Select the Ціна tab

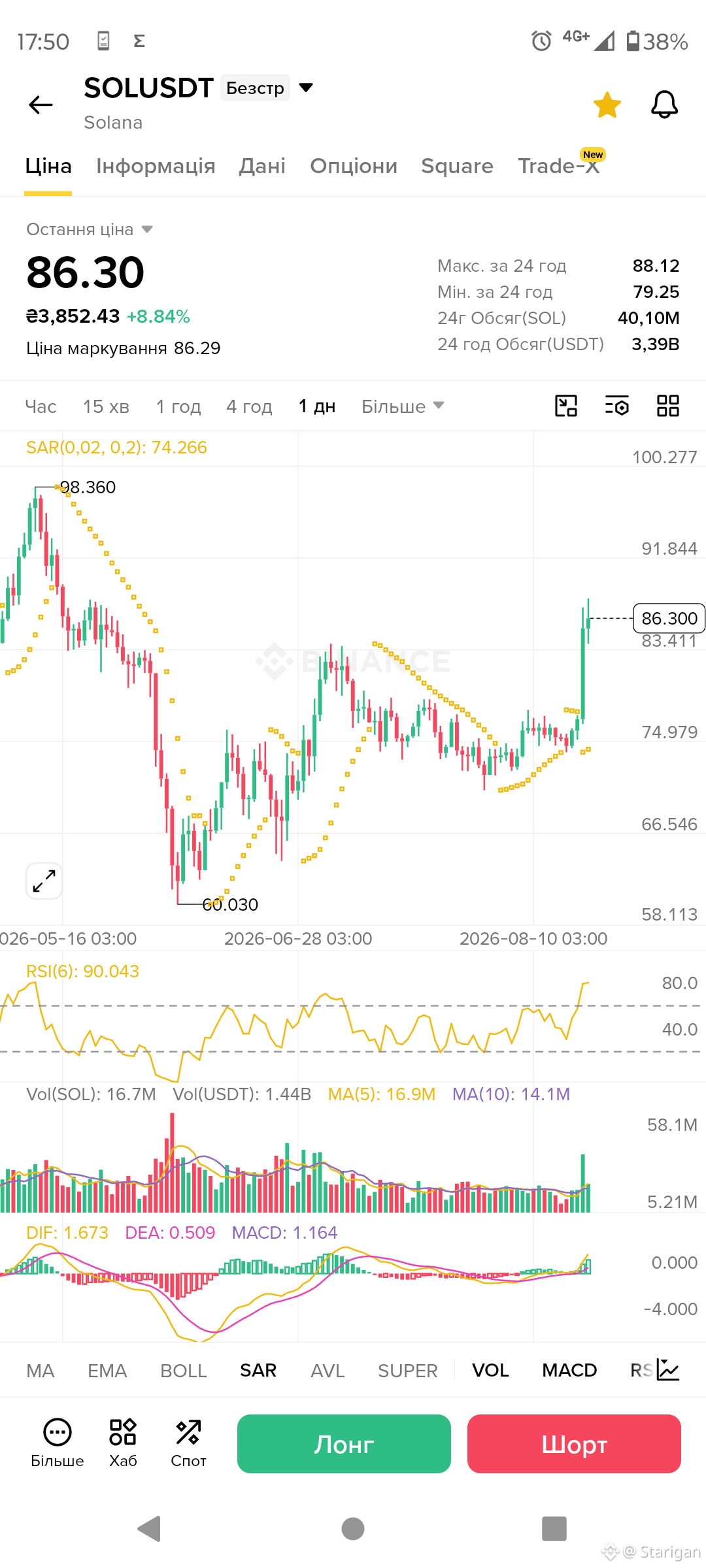pyautogui.click(x=48, y=166)
